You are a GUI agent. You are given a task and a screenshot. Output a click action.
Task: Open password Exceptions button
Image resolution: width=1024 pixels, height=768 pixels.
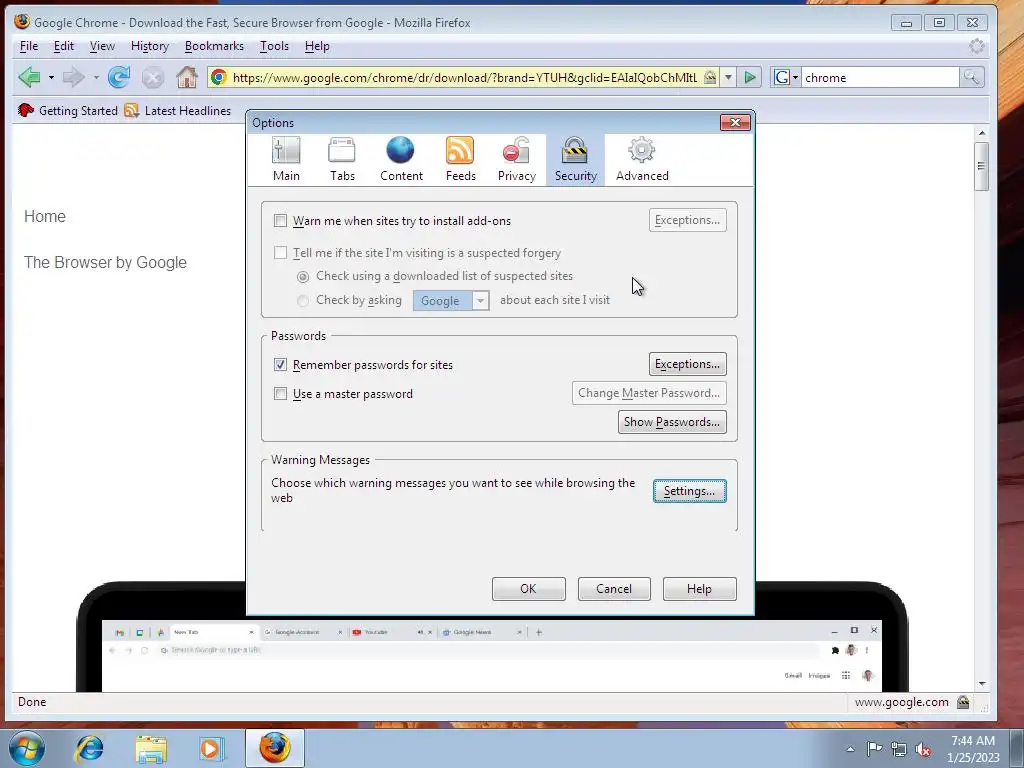click(x=687, y=364)
